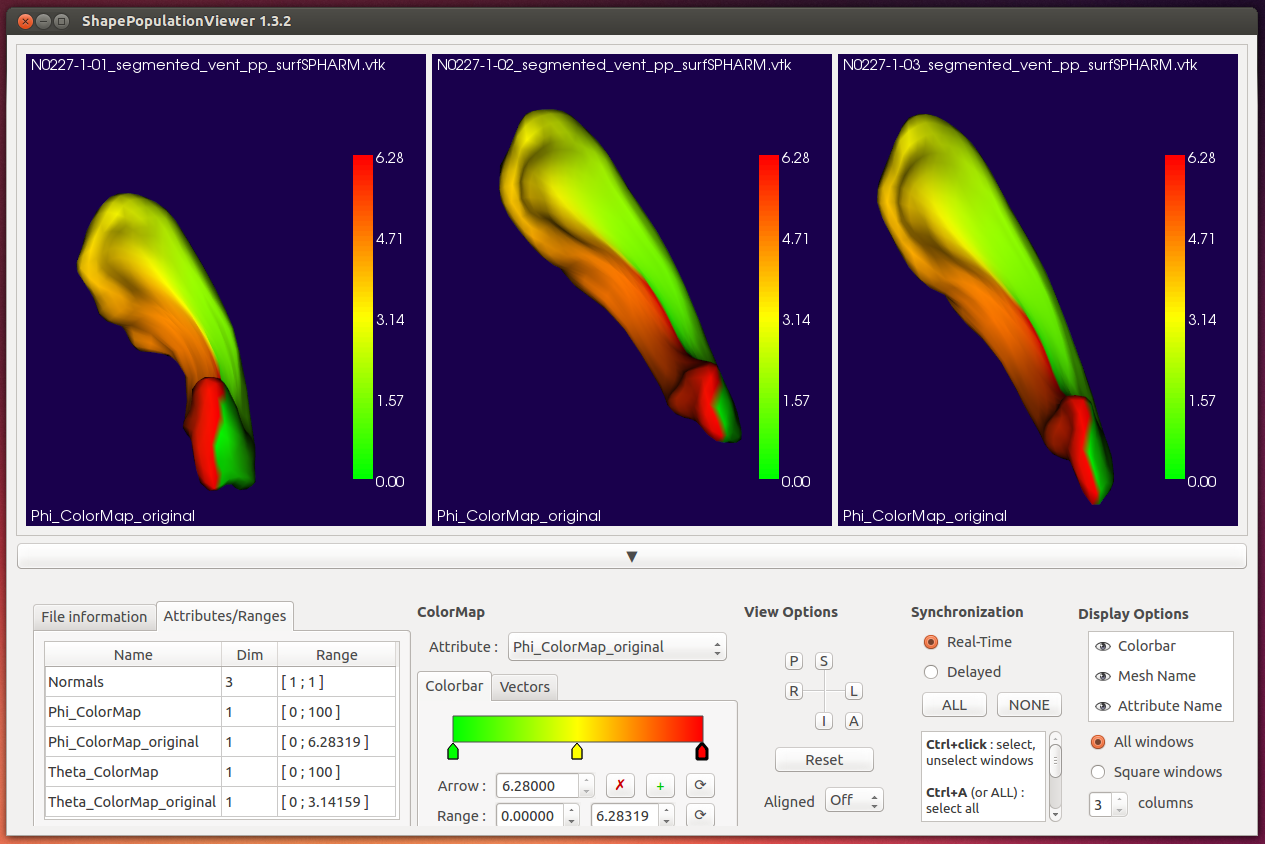The image size is (1265, 844).
Task: Delete the selected colormap arrow (red X)
Action: point(620,786)
